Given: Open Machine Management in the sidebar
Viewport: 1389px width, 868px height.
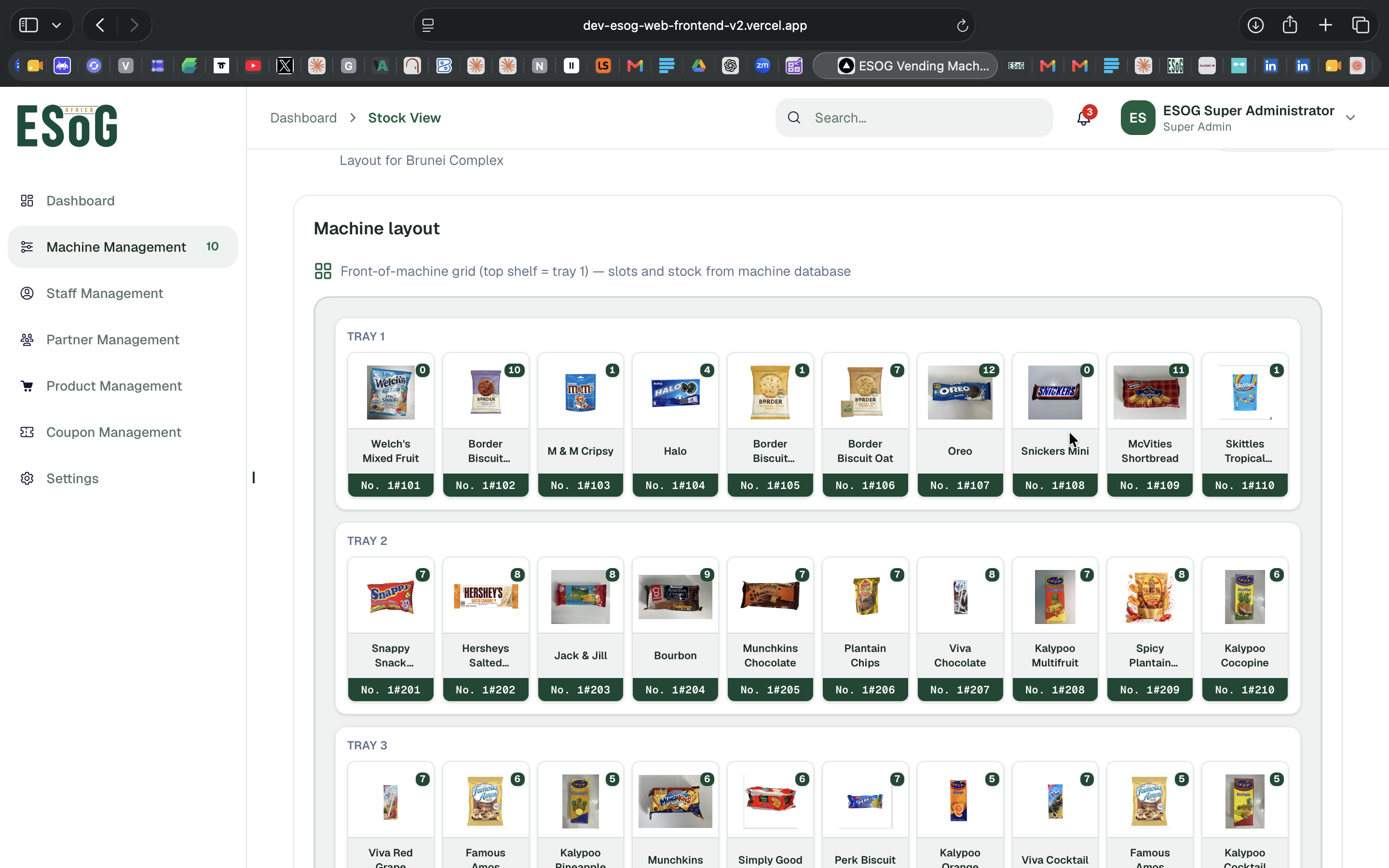Looking at the screenshot, I should (123, 247).
